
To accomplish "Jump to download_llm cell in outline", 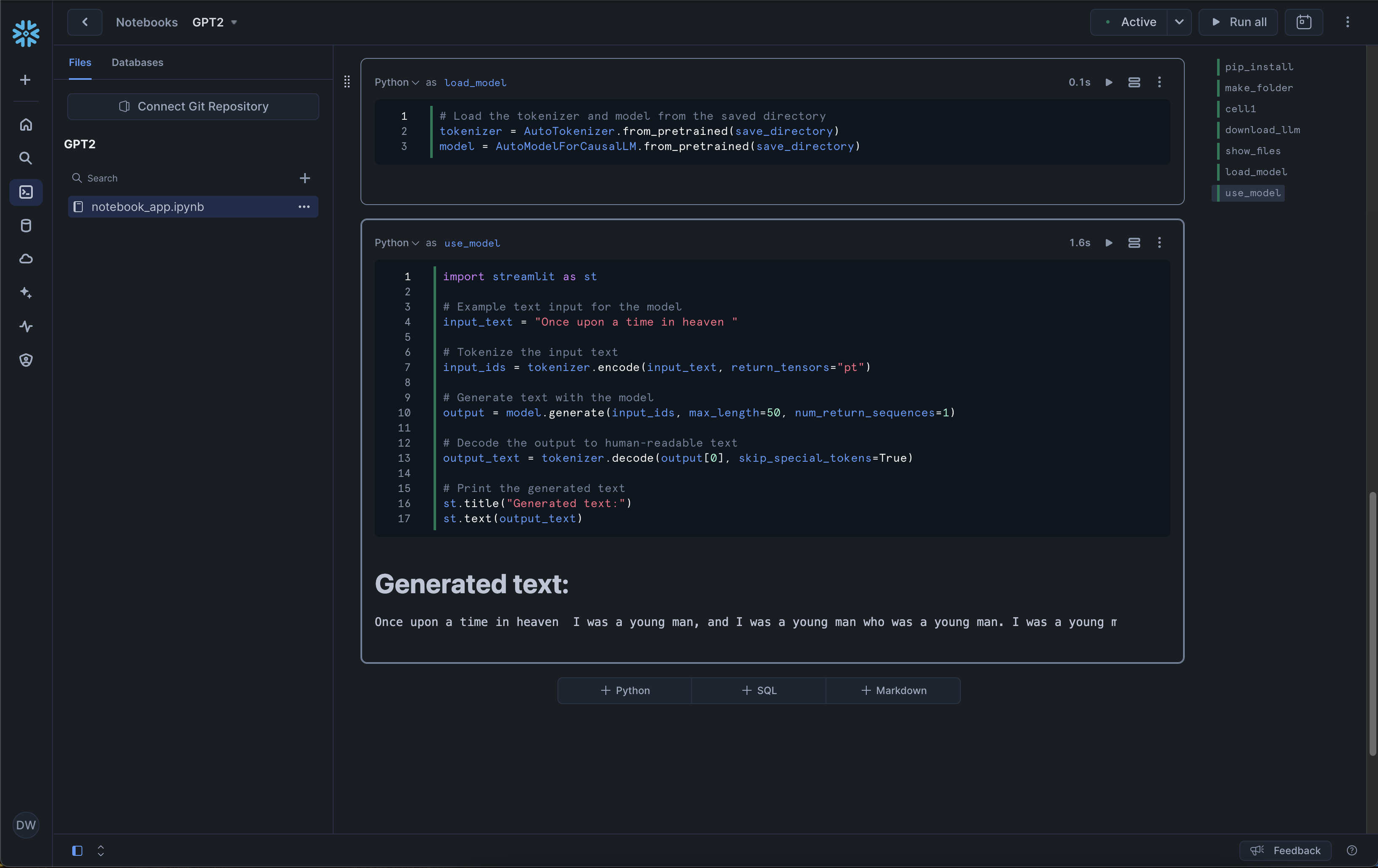I will coord(1262,130).
